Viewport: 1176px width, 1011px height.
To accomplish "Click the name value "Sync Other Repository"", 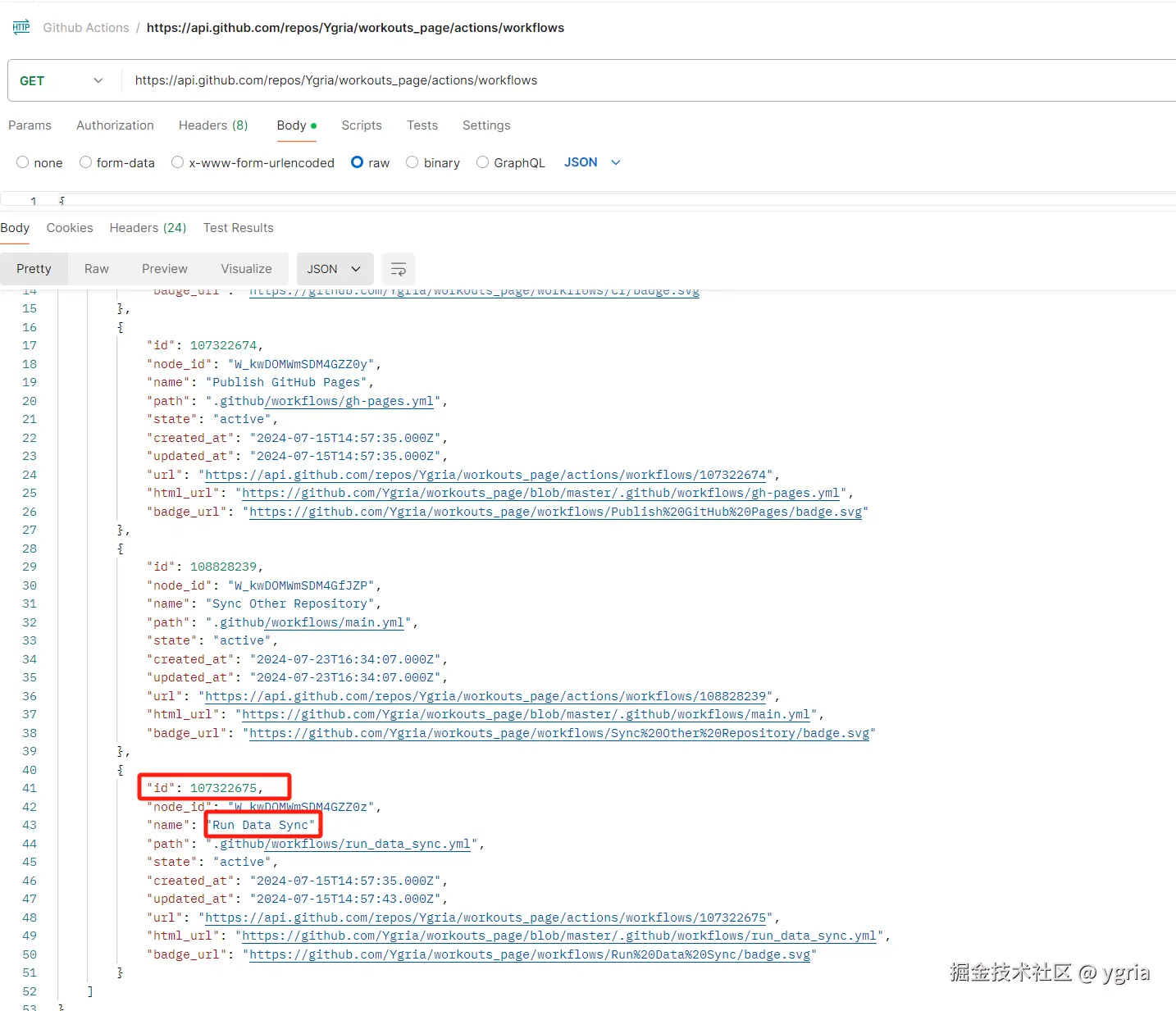I will click(290, 603).
